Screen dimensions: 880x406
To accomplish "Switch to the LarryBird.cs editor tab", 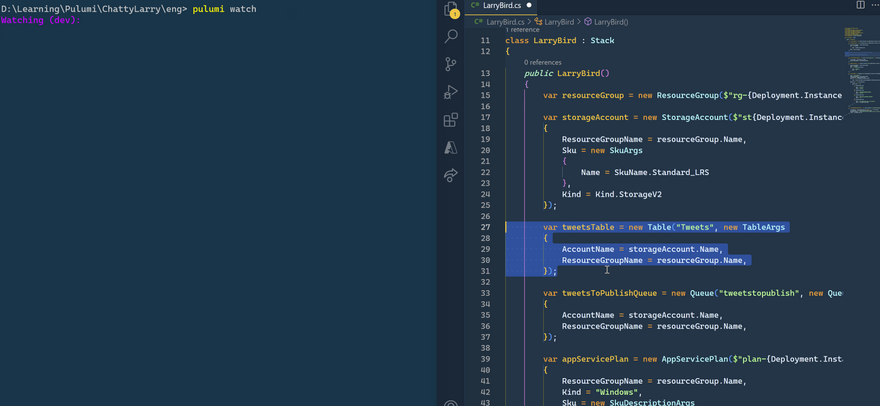I will coord(502,5).
